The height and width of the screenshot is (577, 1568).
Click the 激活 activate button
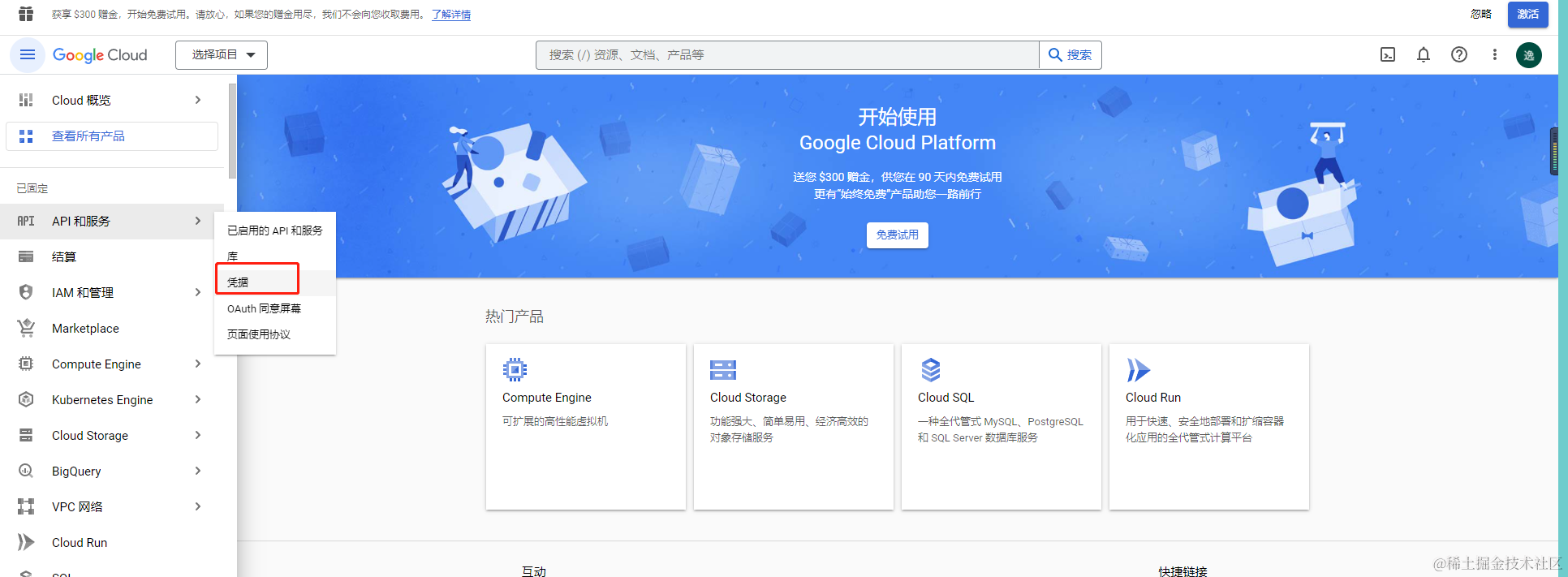click(1528, 14)
